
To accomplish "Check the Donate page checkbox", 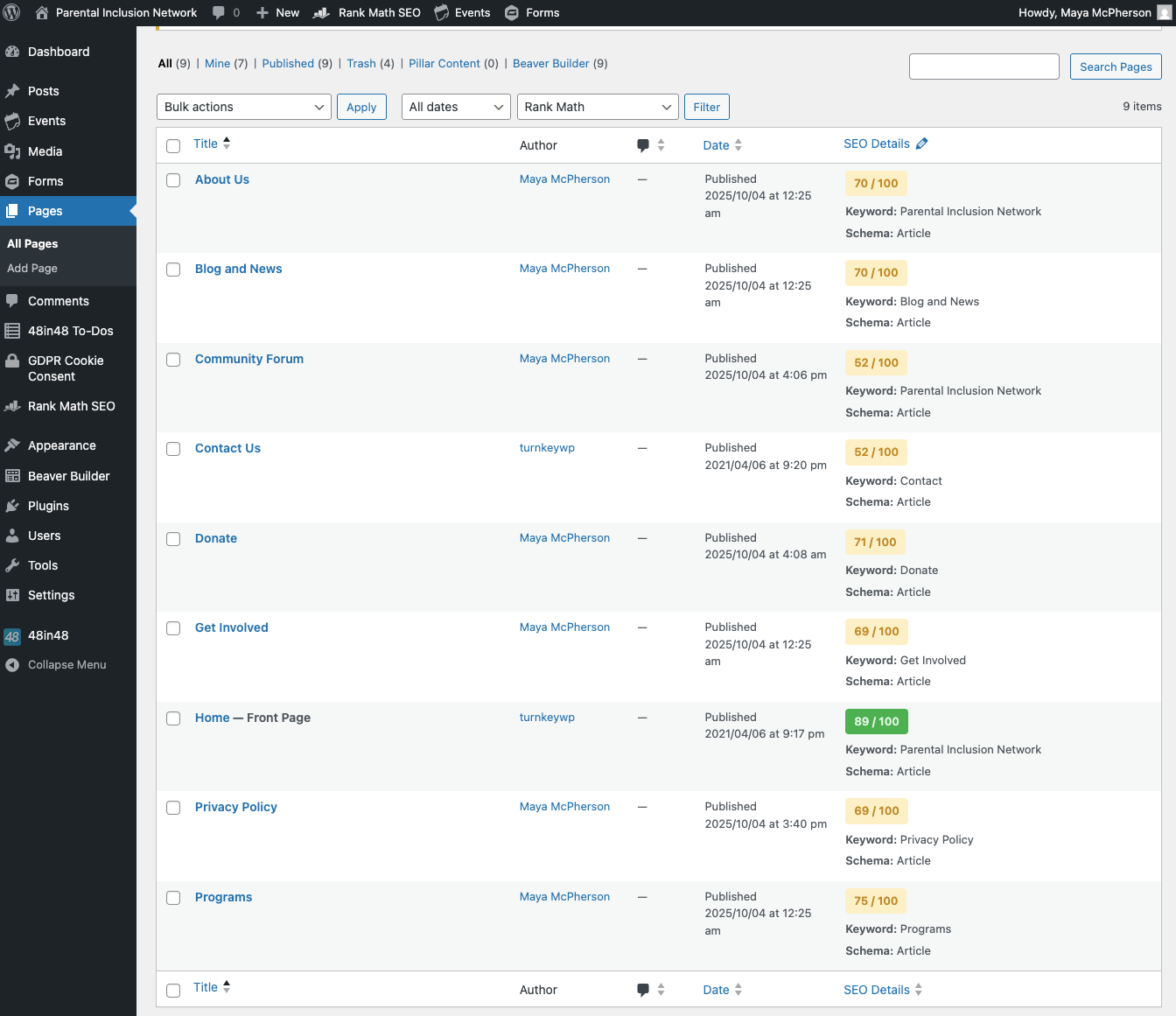I will point(172,539).
